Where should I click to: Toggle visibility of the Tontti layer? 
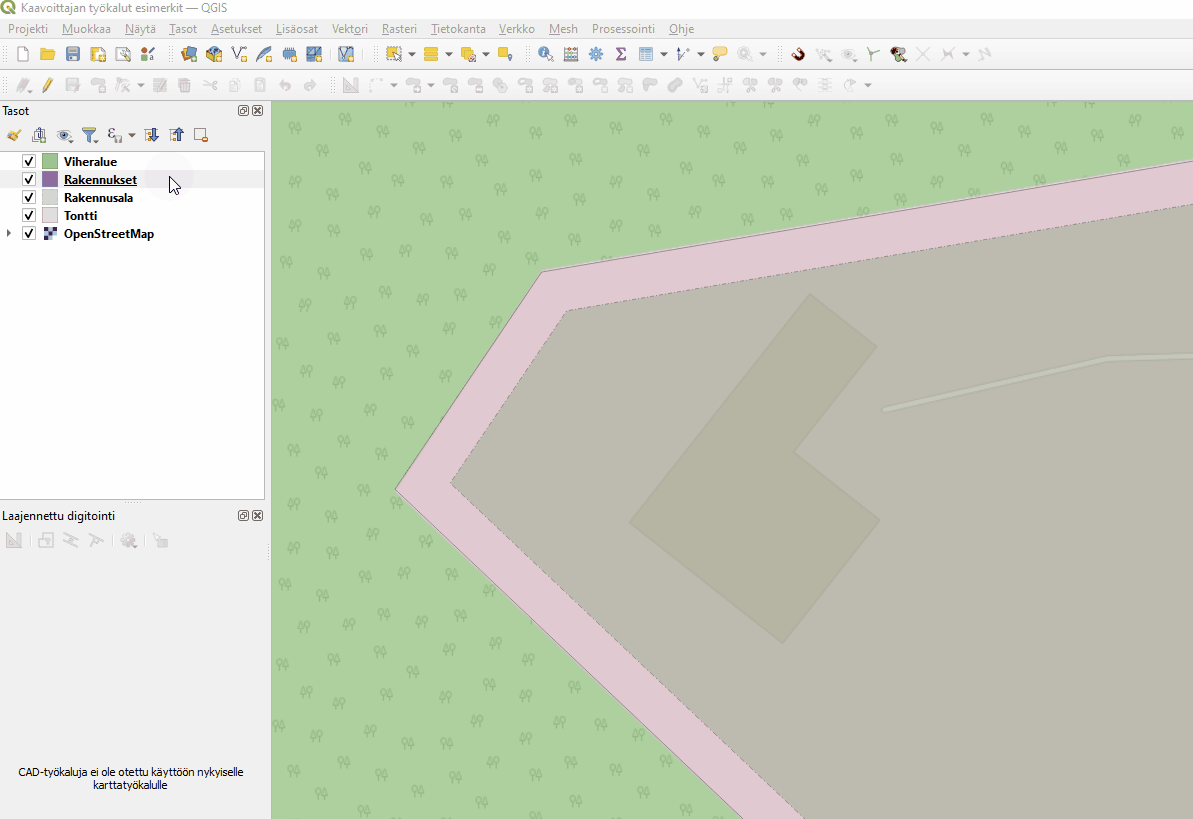[x=29, y=216]
